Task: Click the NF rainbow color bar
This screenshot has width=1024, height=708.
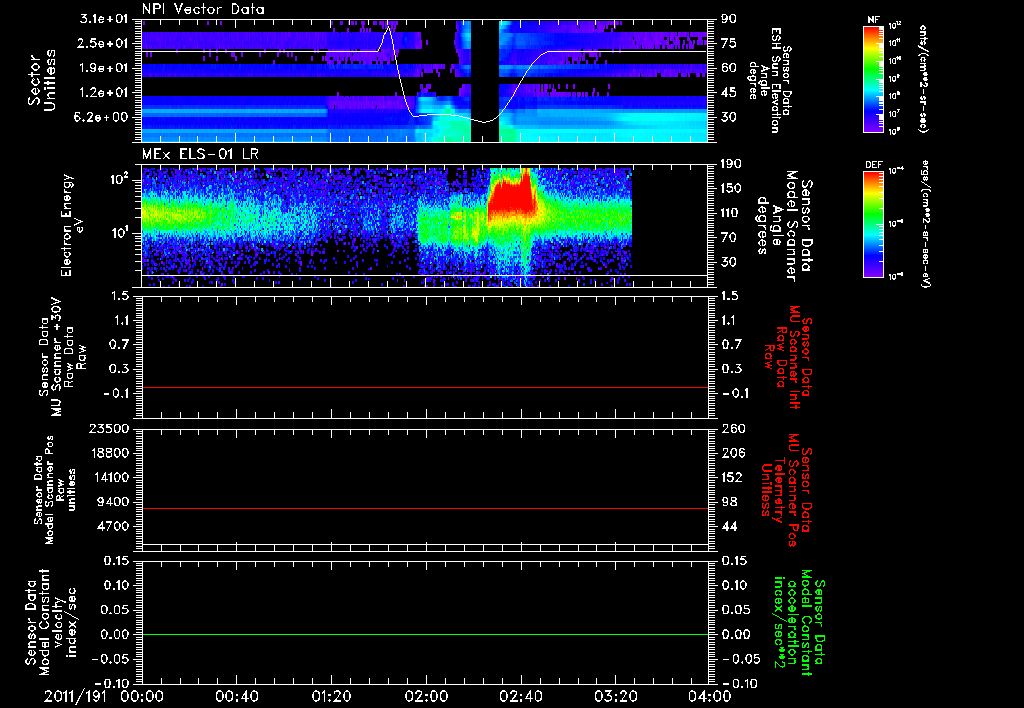Action: point(873,78)
